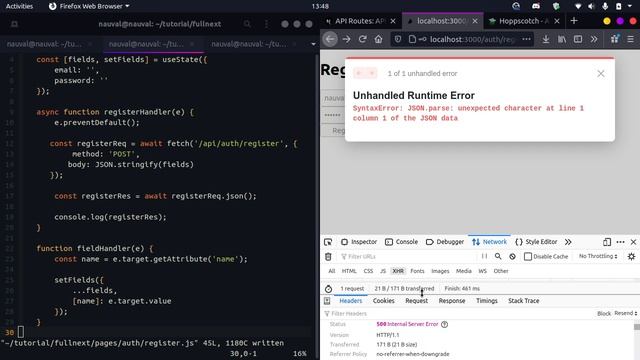Viewport: 640px width, 360px height.
Task: Toggle XHR network filter
Action: point(398,271)
